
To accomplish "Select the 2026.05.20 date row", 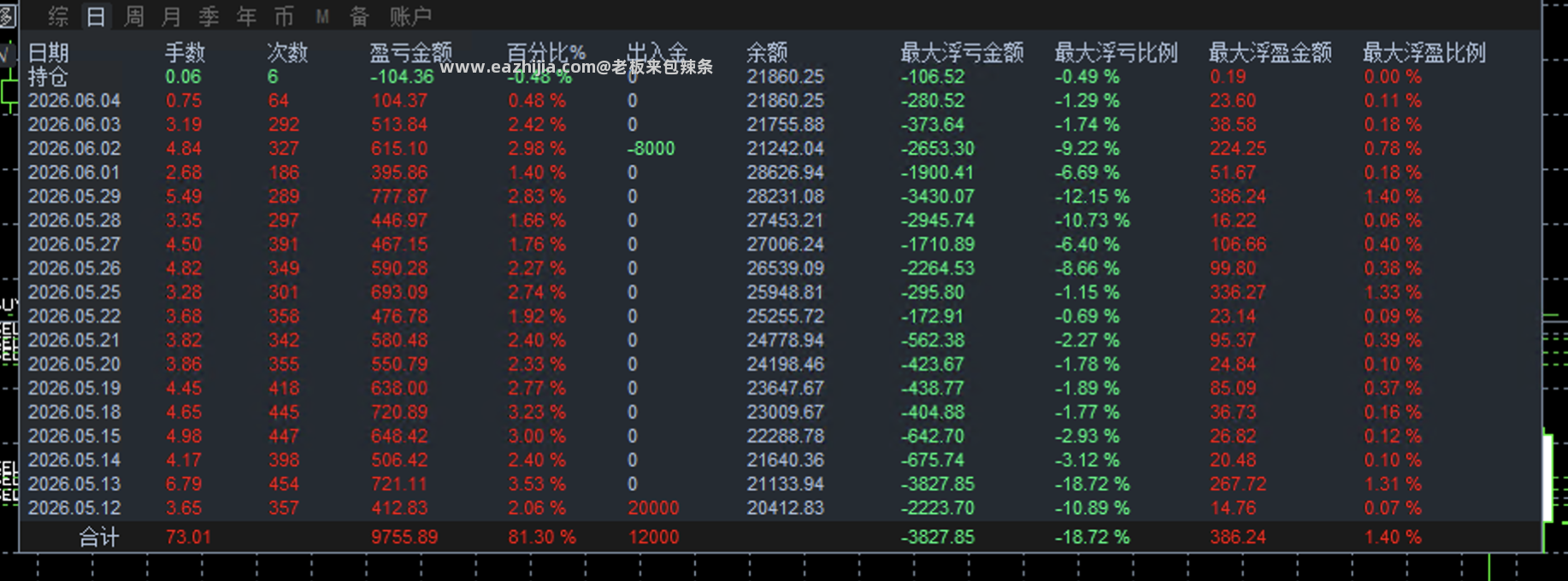I will coord(74,364).
